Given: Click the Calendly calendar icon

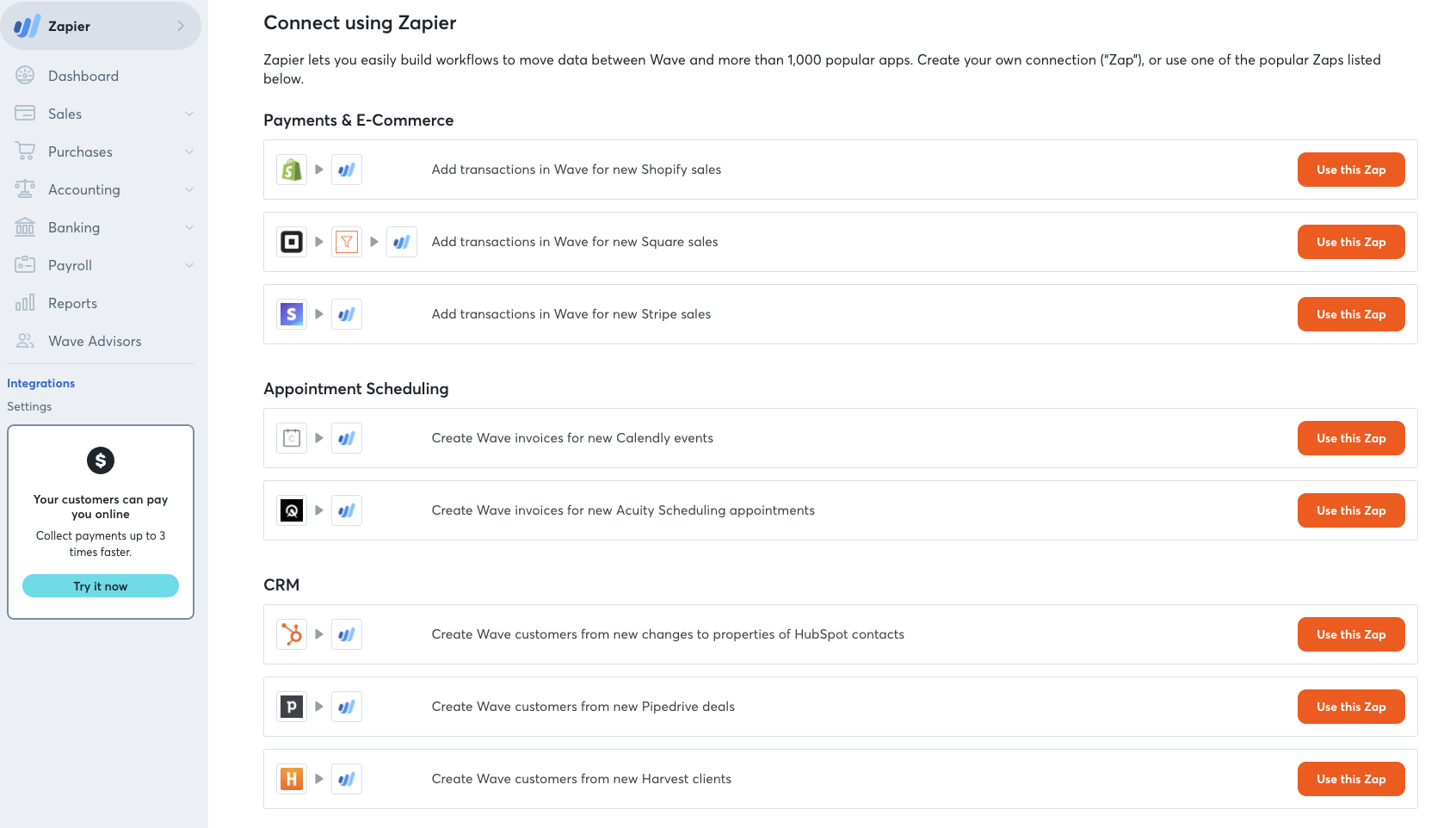Looking at the screenshot, I should pos(292,438).
